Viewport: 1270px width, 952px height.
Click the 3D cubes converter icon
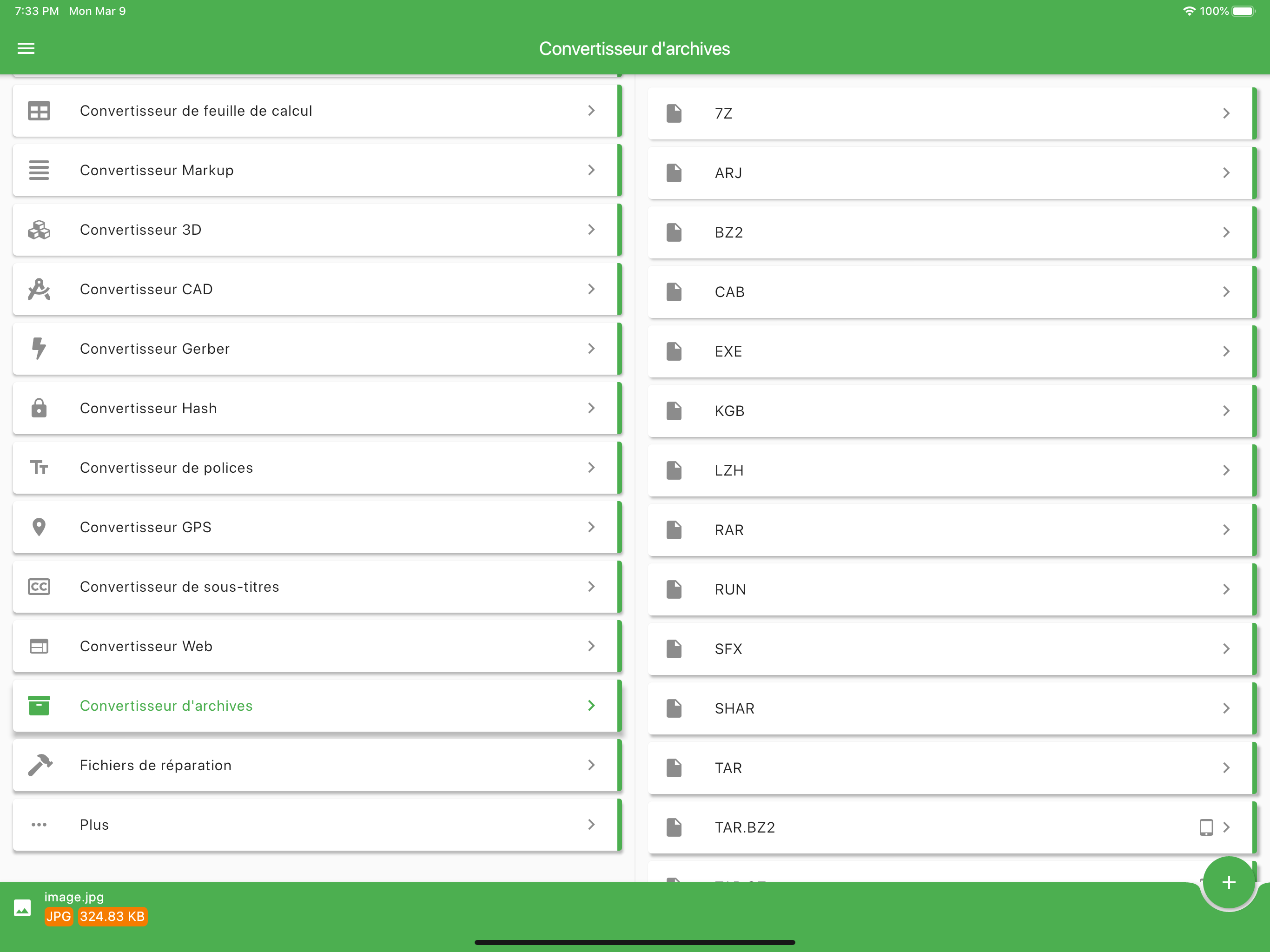pos(39,230)
